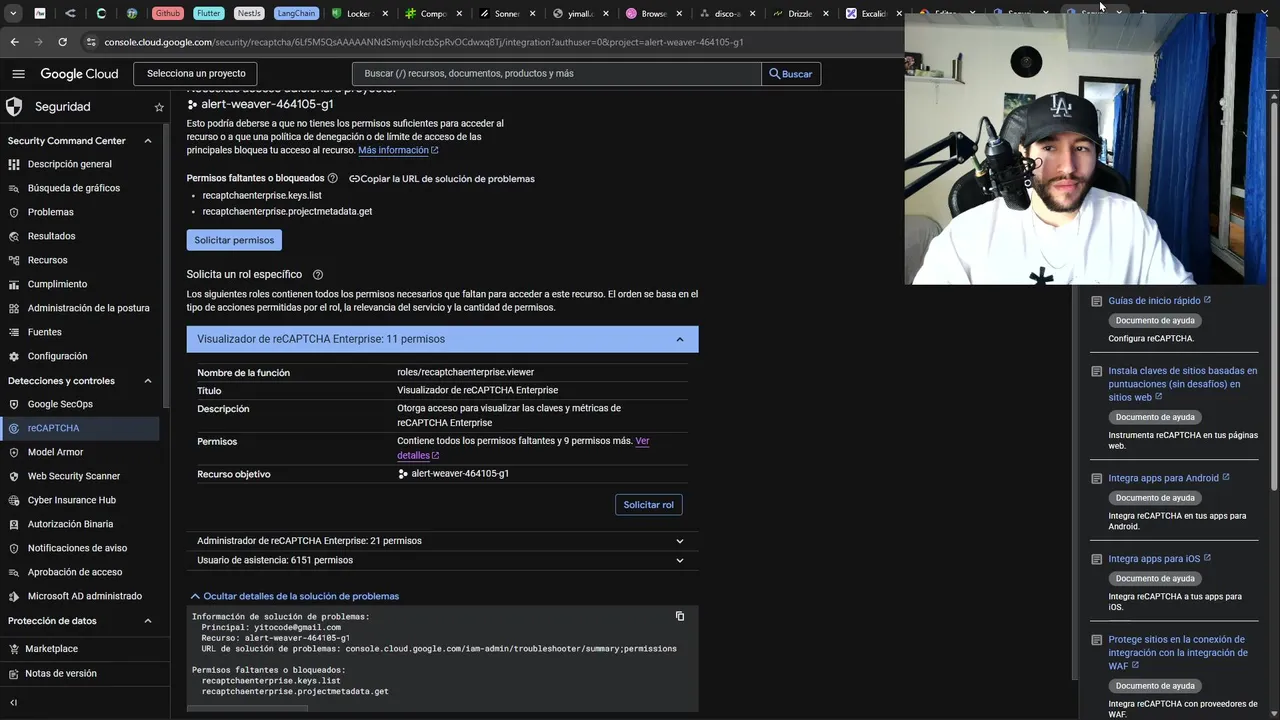Click the Solicitar permisos button
The height and width of the screenshot is (720, 1280).
coord(234,240)
